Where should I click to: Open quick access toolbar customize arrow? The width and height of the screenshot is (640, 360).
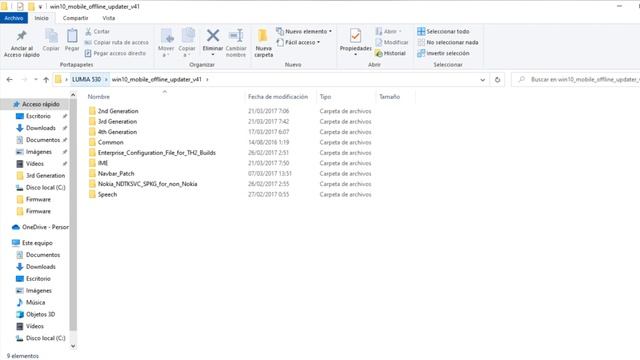[x=40, y=7]
